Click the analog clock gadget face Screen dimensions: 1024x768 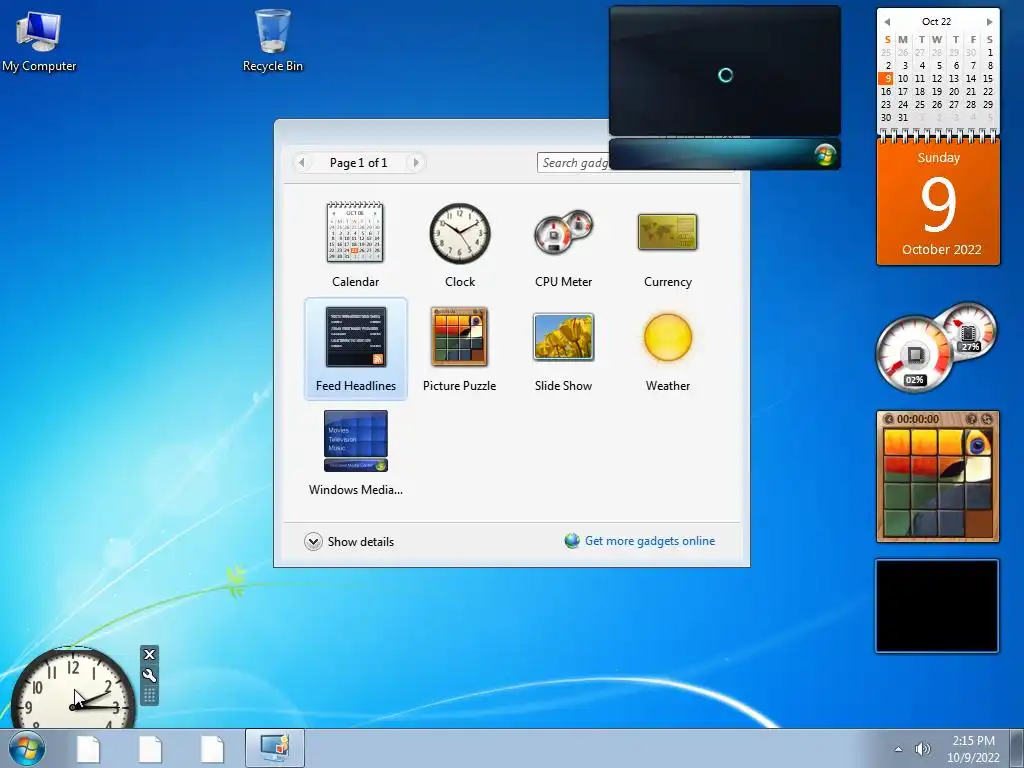(73, 687)
